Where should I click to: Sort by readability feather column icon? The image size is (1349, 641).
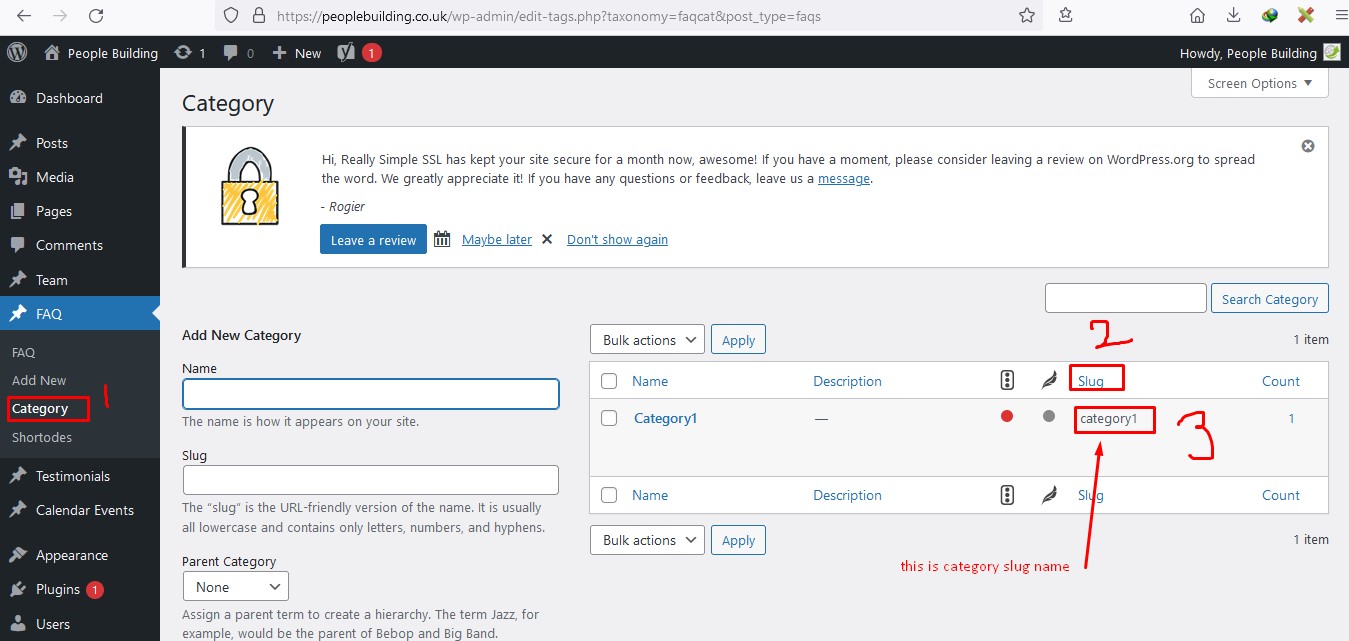[x=1049, y=381]
